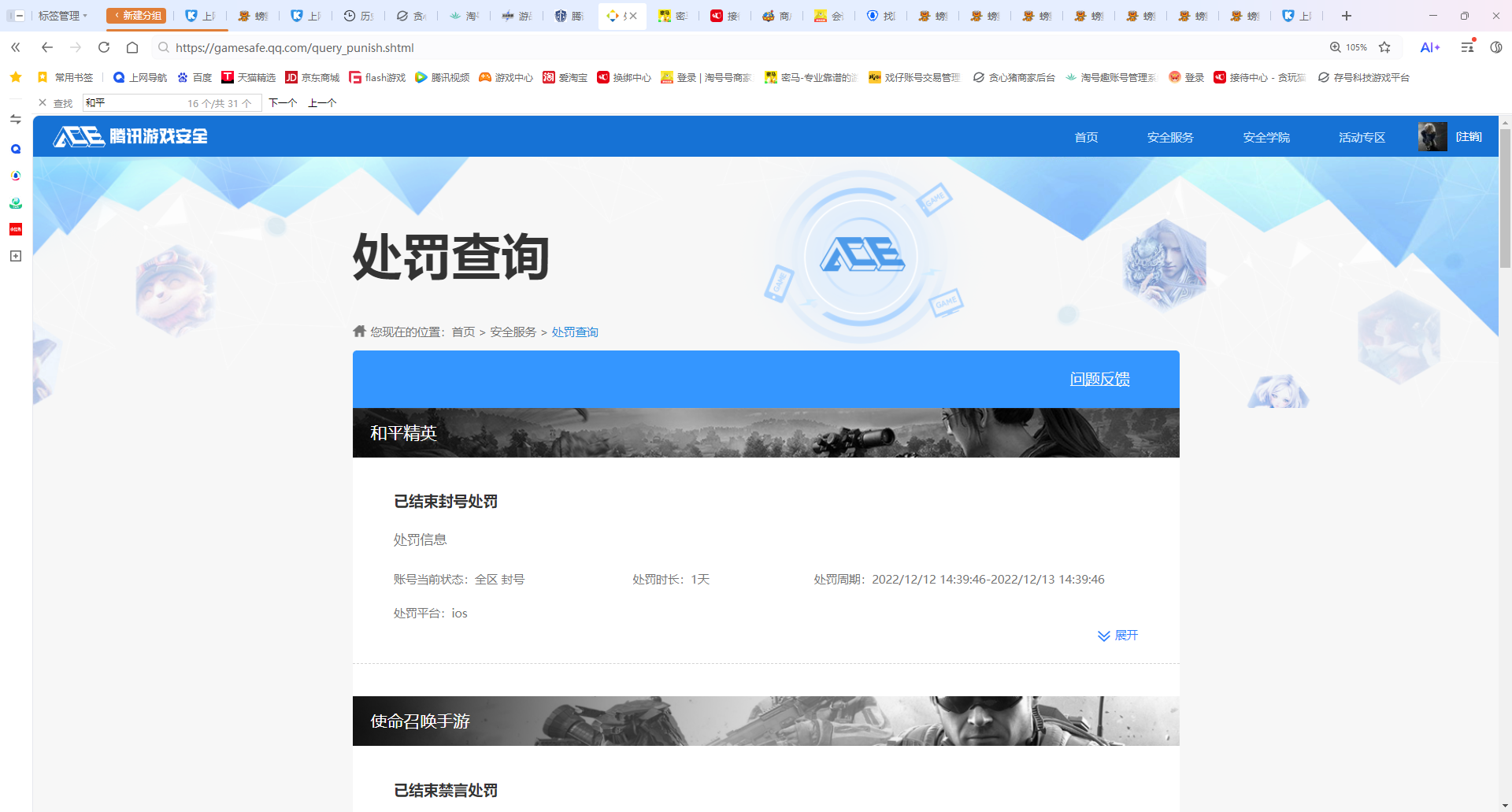1512x812 pixels.
Task: Open 小红书 in the left sidebar
Action: coord(15,229)
